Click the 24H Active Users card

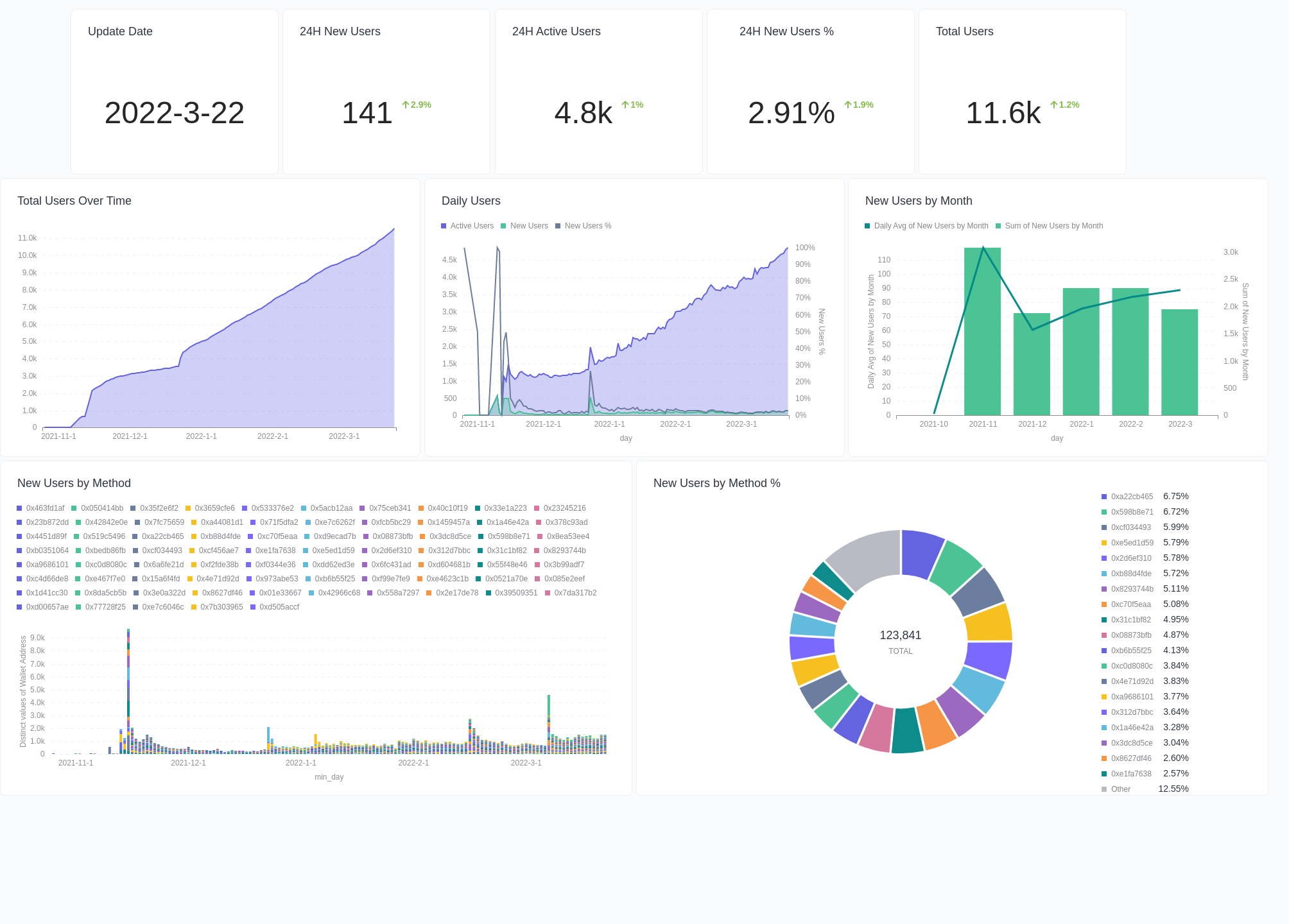coord(598,90)
